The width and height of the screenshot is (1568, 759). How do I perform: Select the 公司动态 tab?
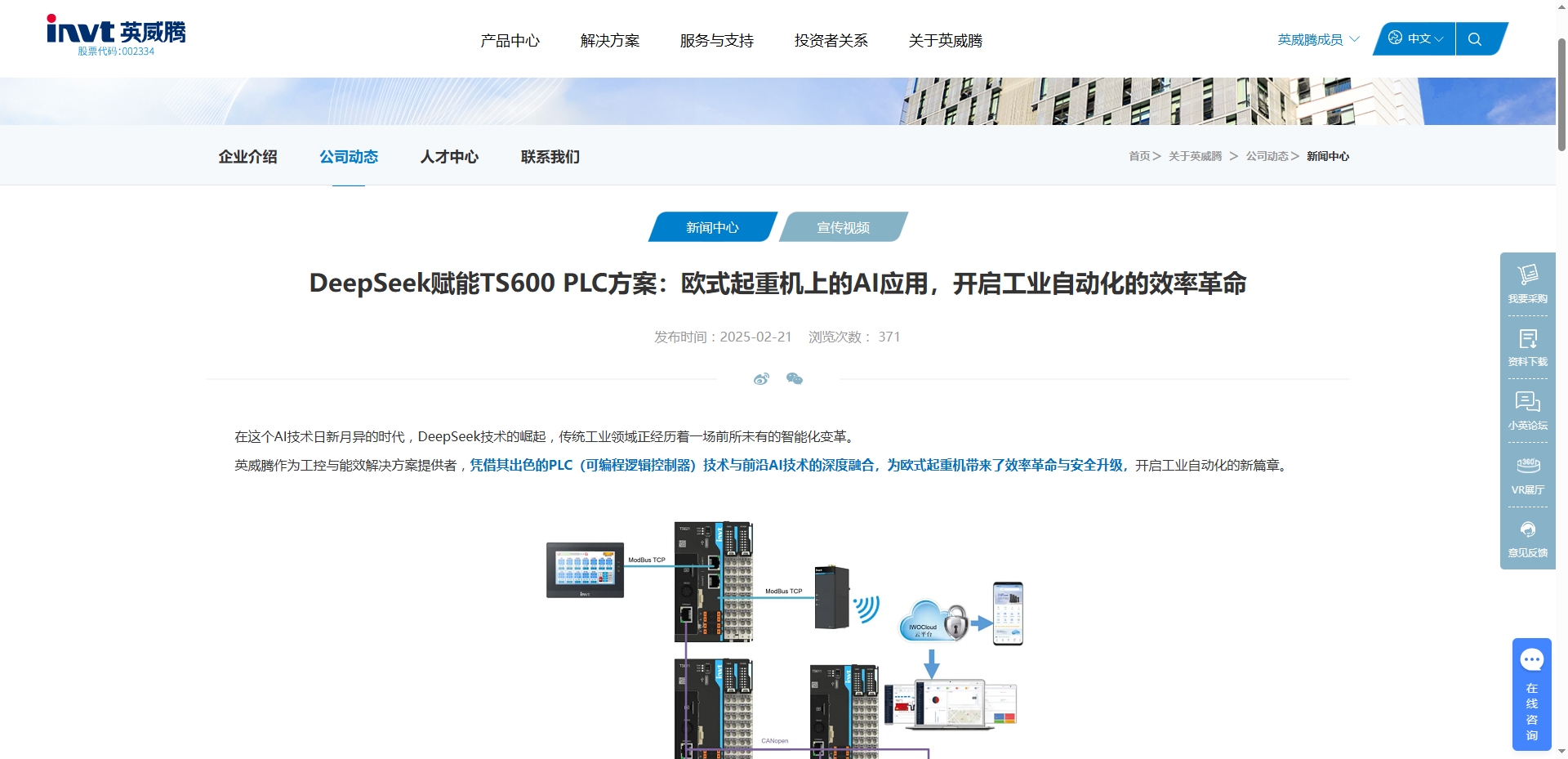tap(349, 156)
